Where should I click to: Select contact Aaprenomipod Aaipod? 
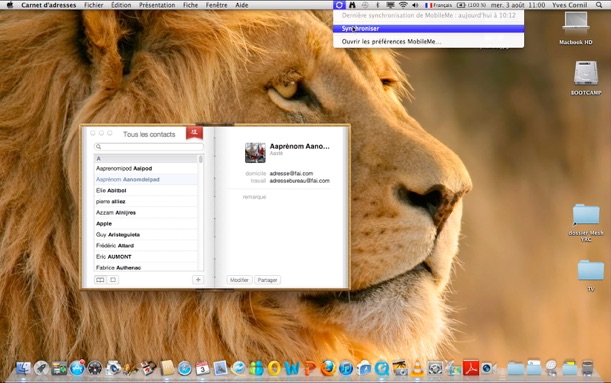(x=146, y=168)
